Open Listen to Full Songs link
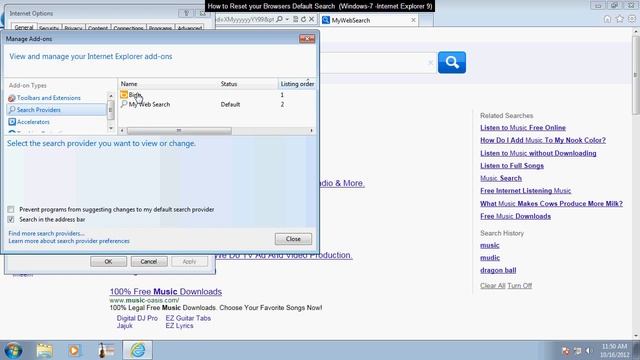The height and width of the screenshot is (360, 640). 512,166
